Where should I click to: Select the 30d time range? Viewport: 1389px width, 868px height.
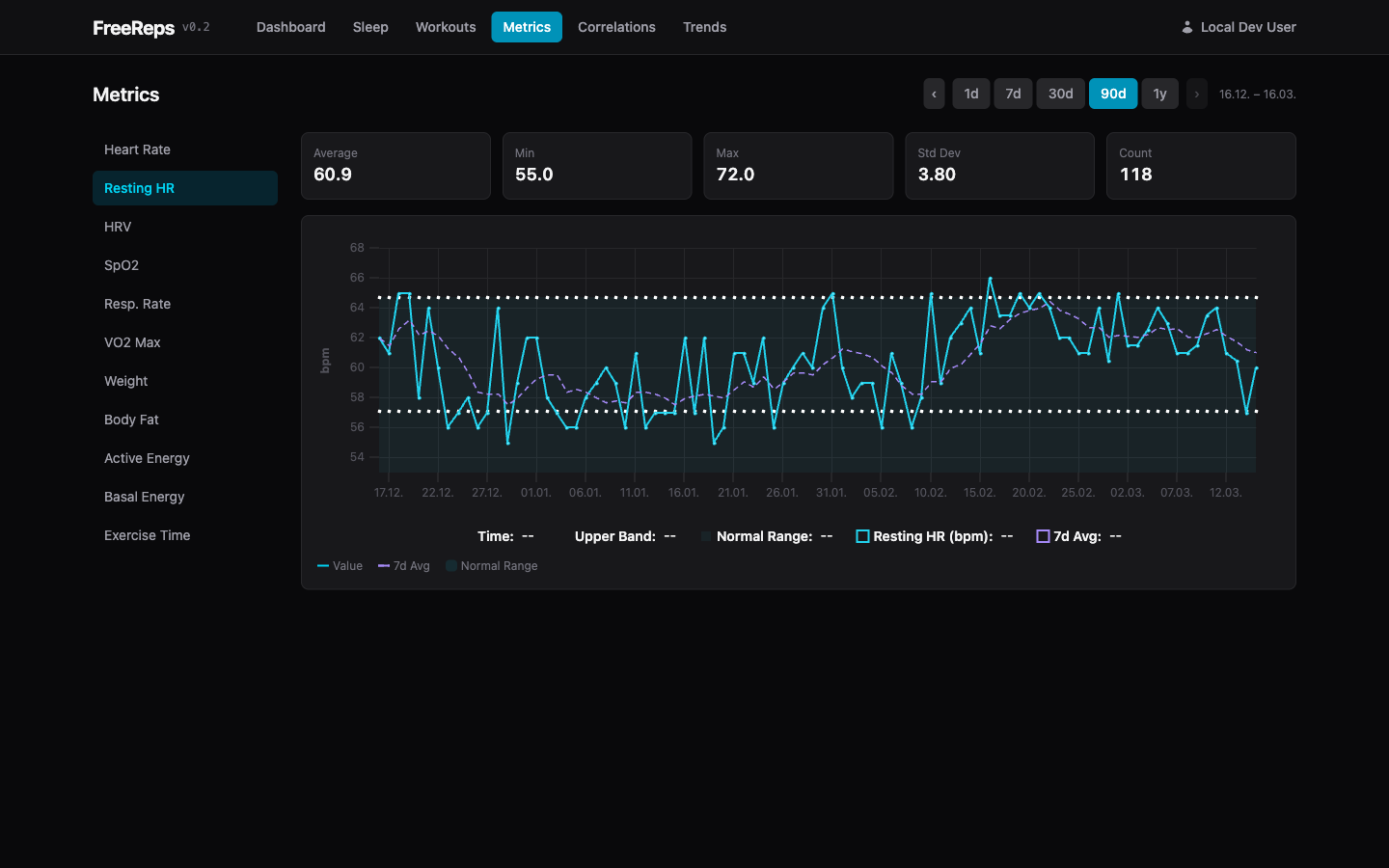(x=1060, y=94)
